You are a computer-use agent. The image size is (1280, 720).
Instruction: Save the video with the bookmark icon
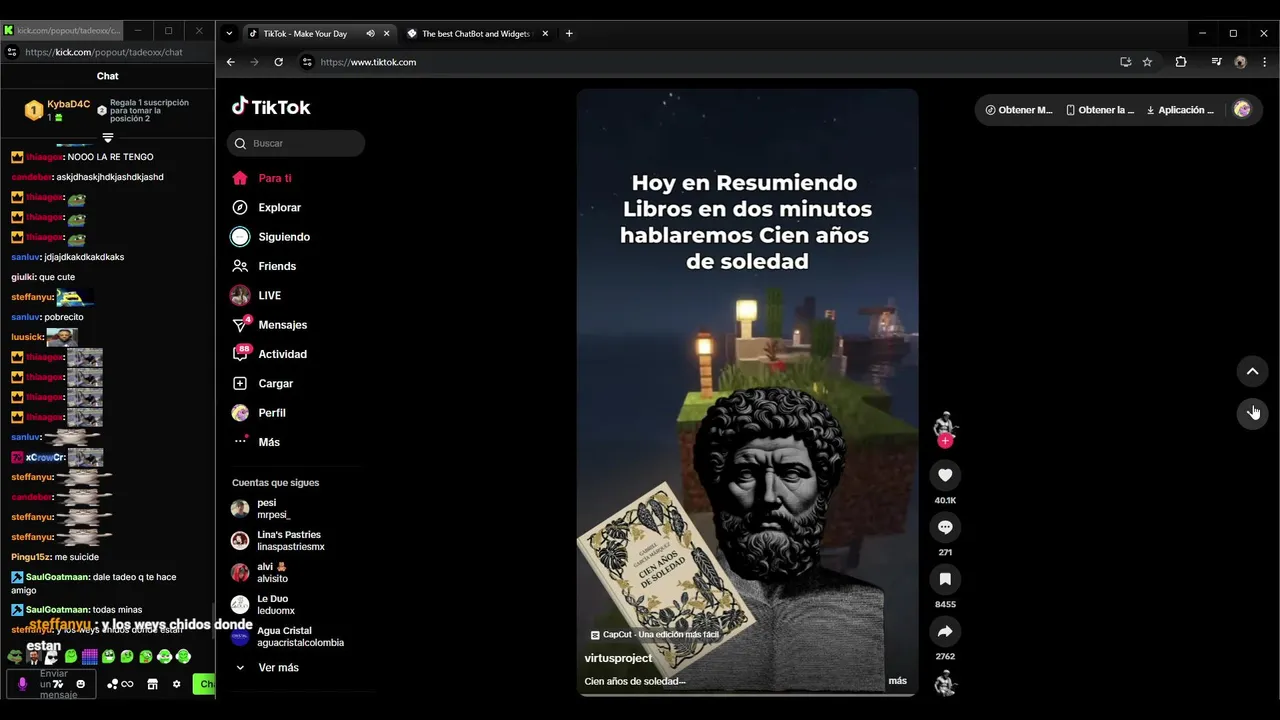coord(945,579)
